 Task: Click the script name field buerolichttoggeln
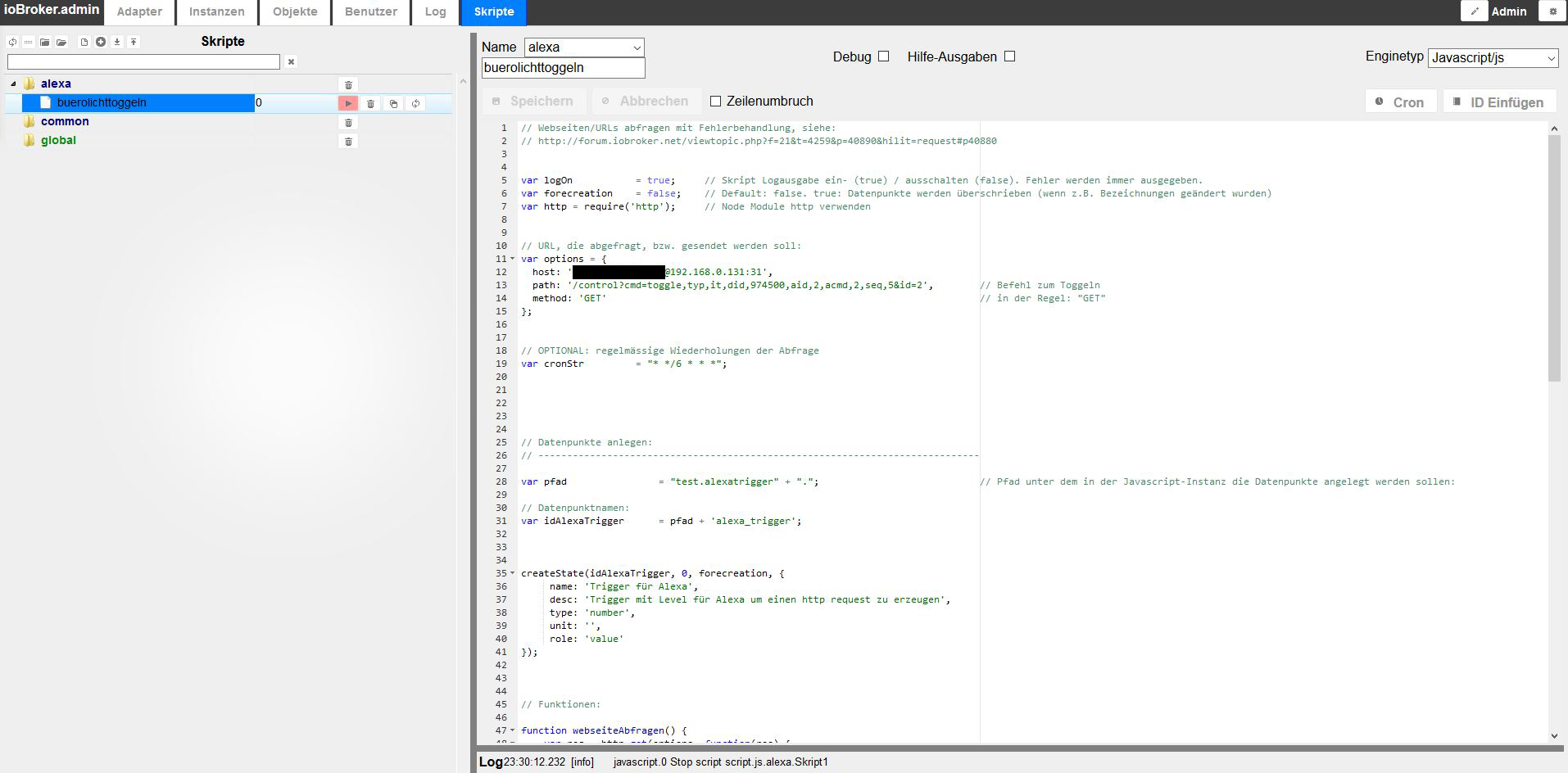point(563,68)
